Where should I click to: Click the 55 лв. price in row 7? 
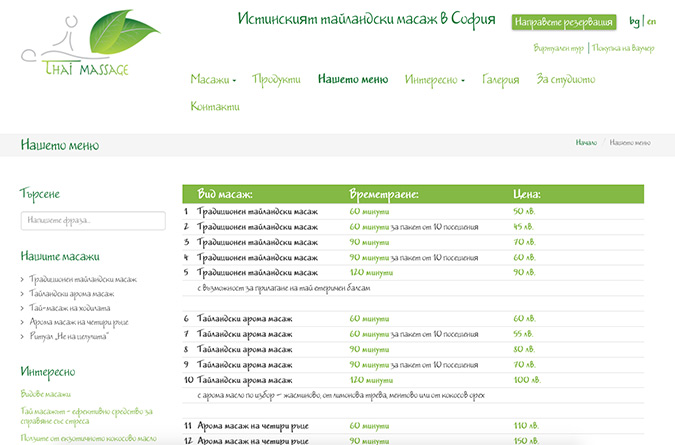(523, 334)
